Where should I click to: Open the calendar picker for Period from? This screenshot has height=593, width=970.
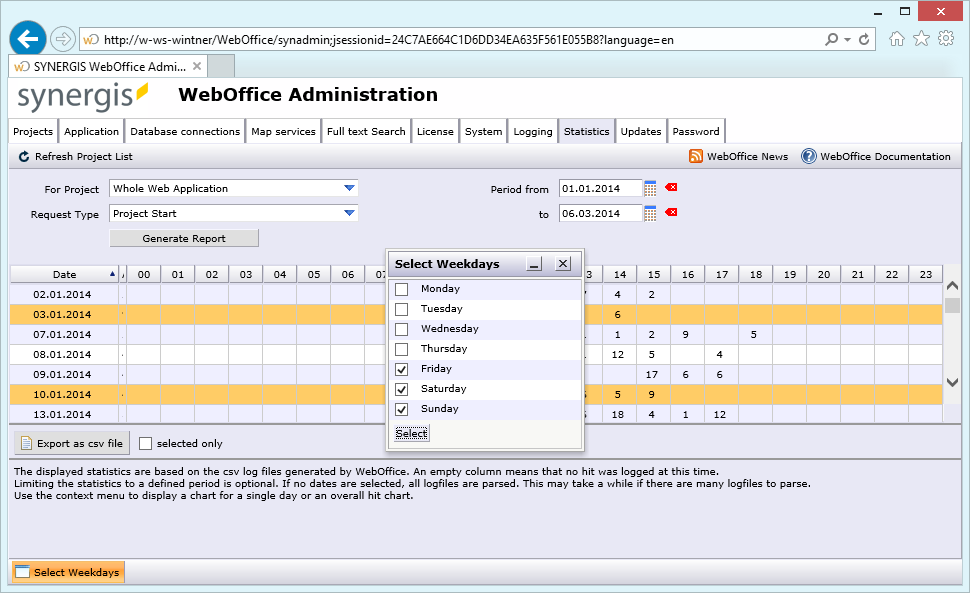(650, 188)
